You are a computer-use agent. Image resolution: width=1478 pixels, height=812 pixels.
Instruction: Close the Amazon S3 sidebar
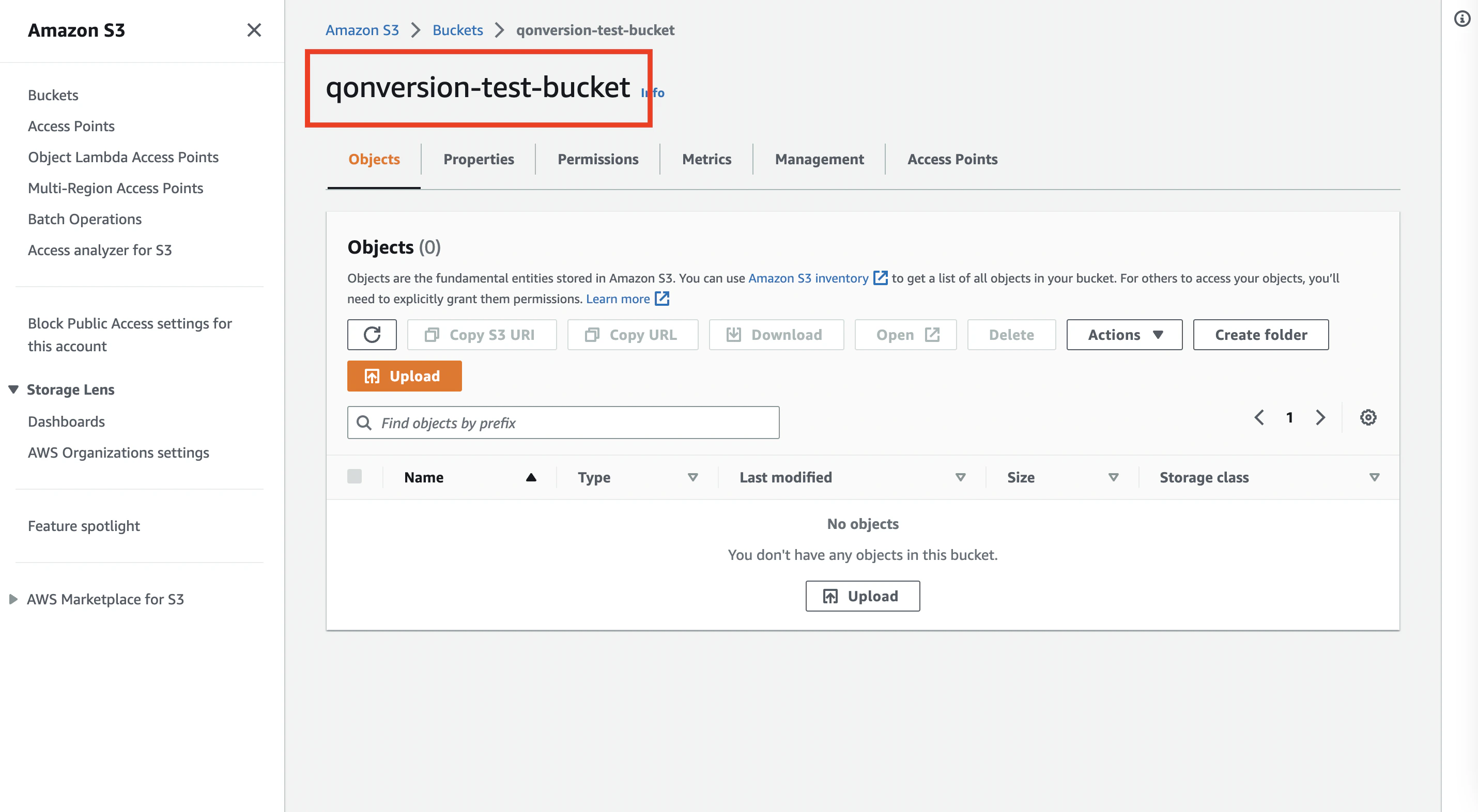[254, 30]
